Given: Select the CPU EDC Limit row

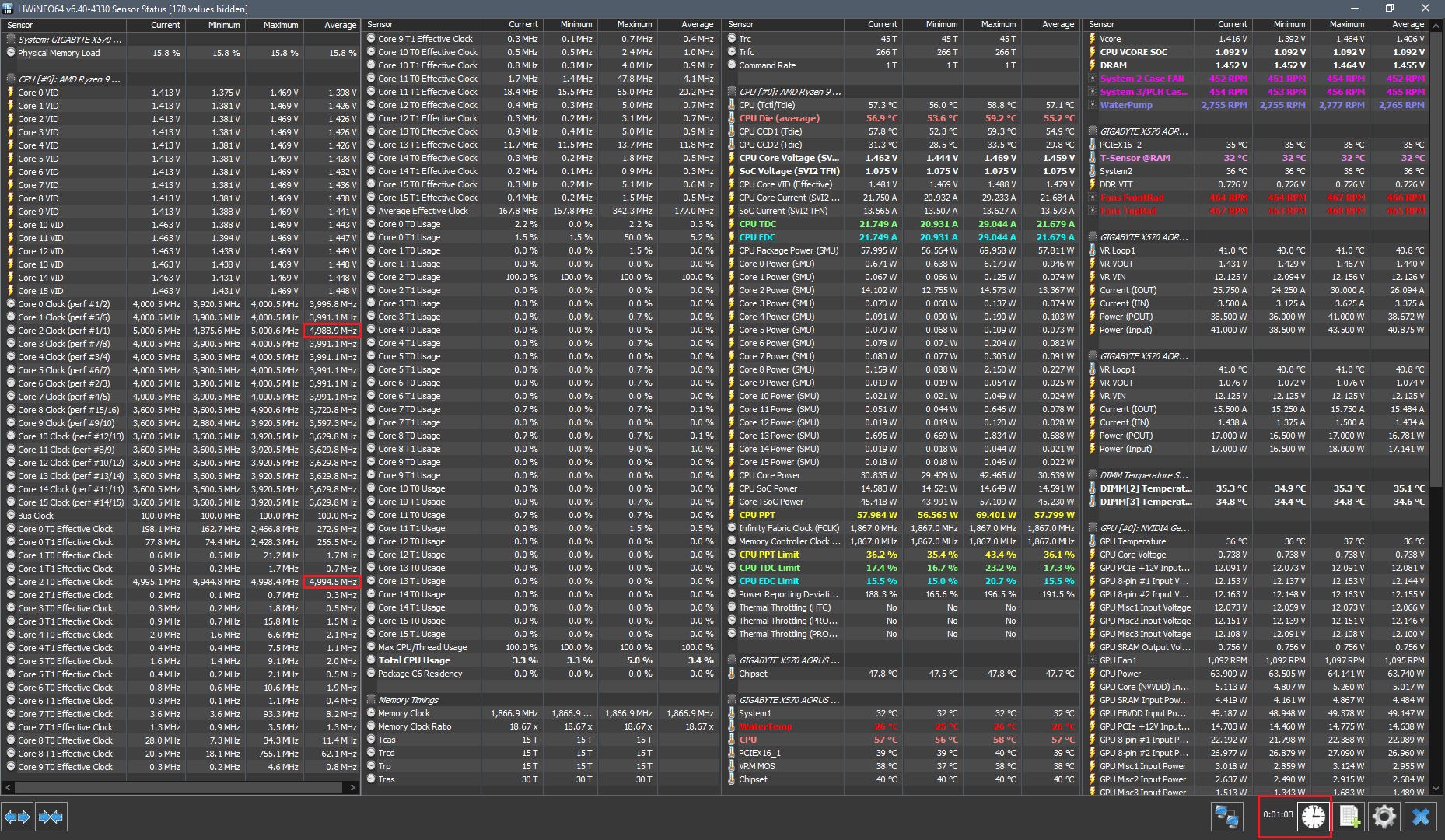Looking at the screenshot, I should point(901,581).
